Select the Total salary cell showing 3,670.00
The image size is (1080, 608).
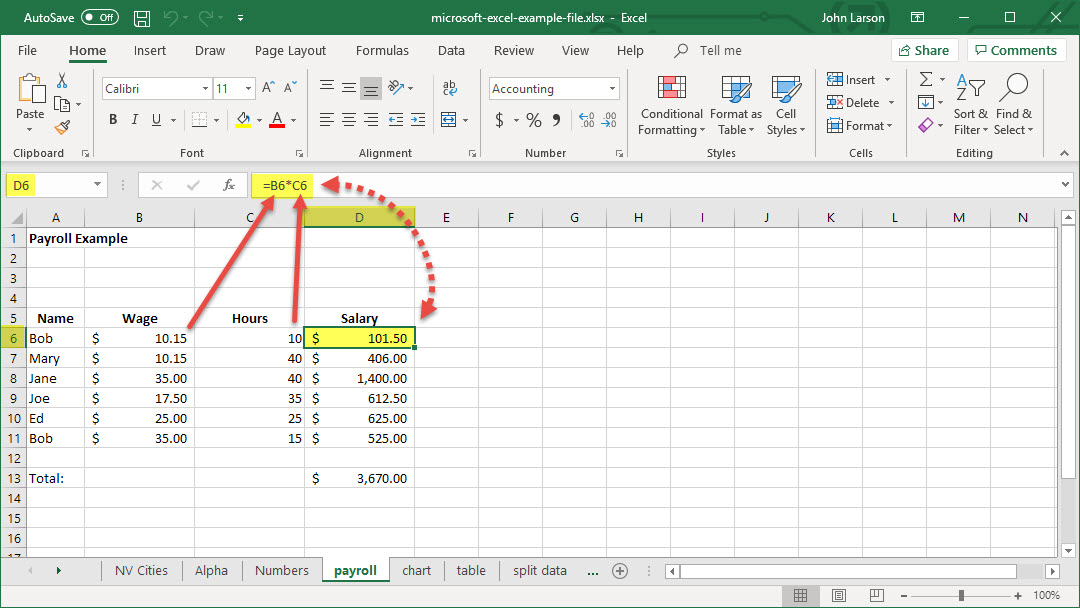pyautogui.click(x=360, y=478)
